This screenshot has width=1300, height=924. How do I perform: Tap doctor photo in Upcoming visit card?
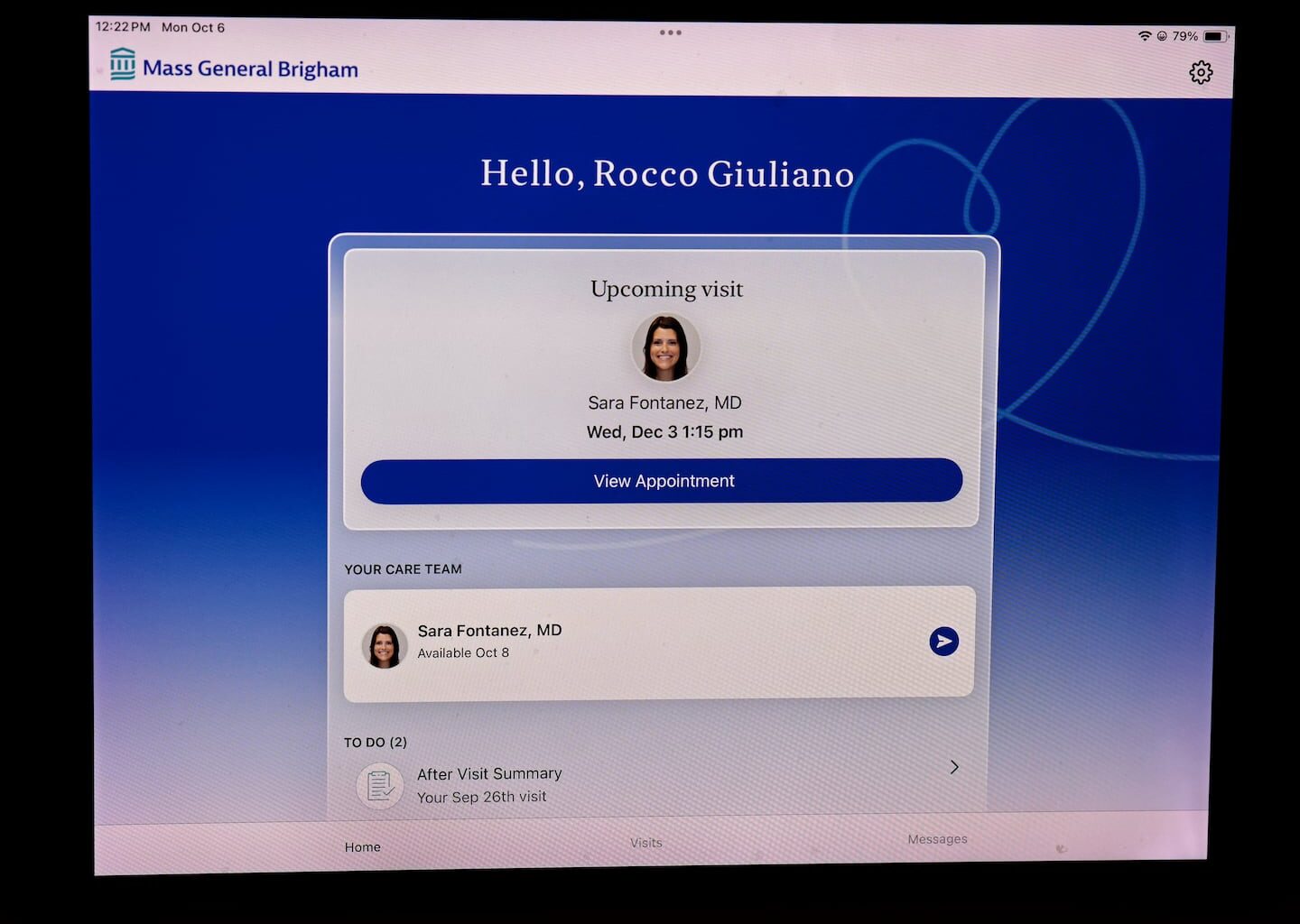665,348
